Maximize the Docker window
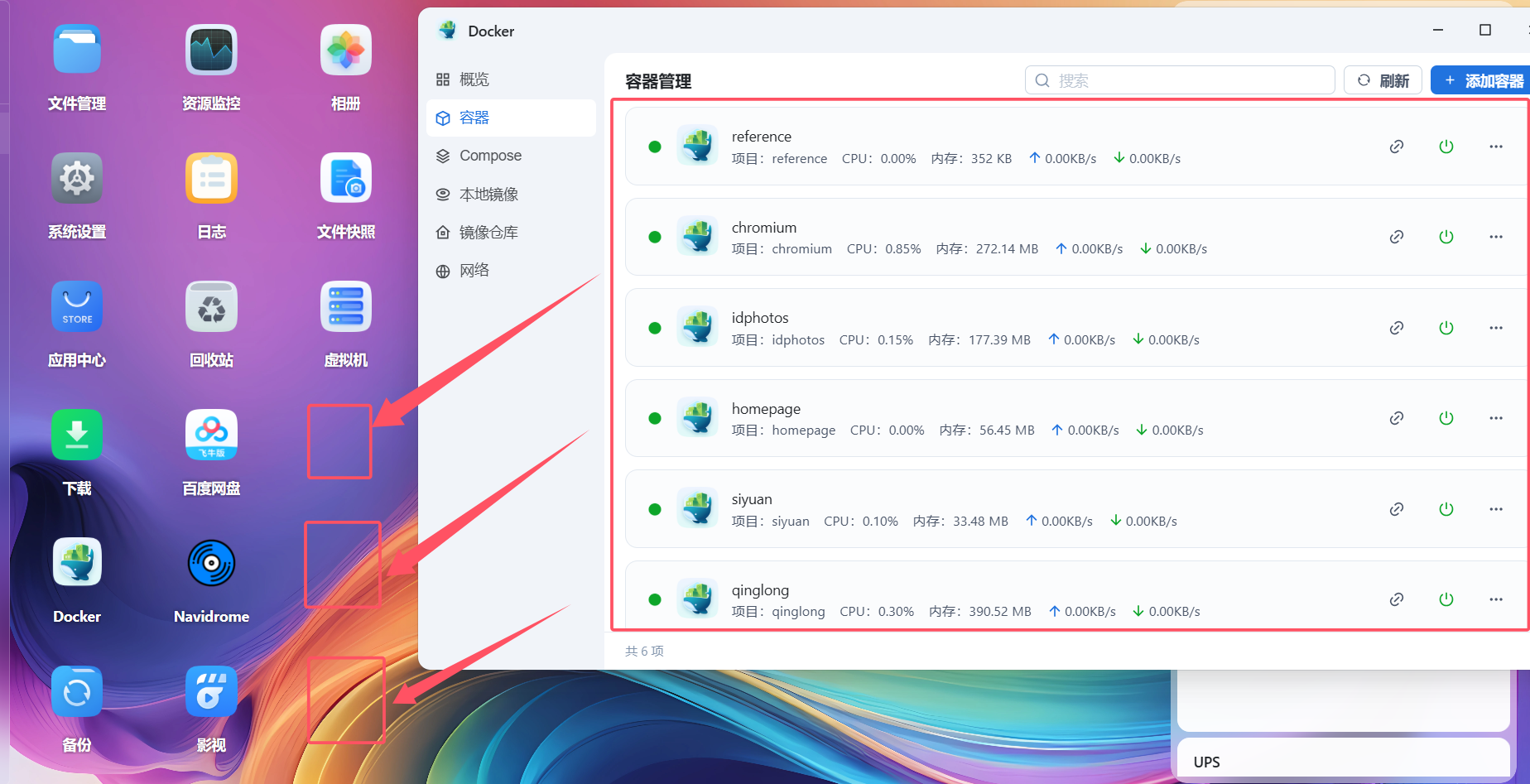The height and width of the screenshot is (784, 1530). pos(1485,30)
